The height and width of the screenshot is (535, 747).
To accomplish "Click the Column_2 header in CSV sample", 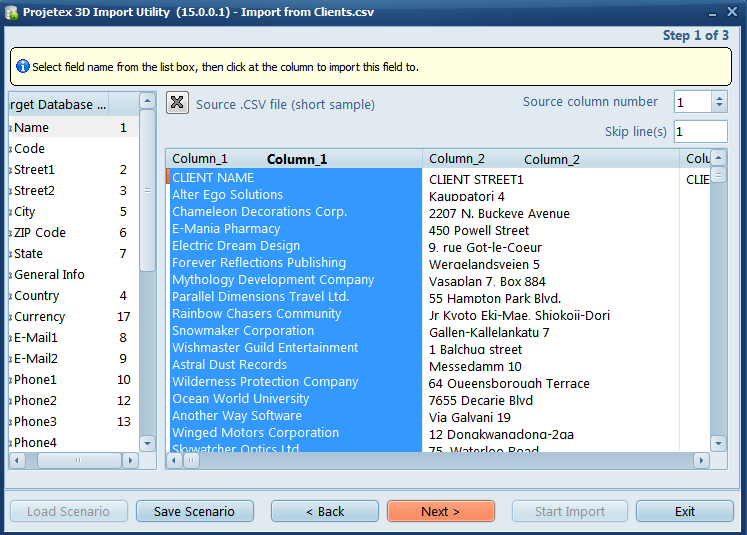I will (551, 159).
